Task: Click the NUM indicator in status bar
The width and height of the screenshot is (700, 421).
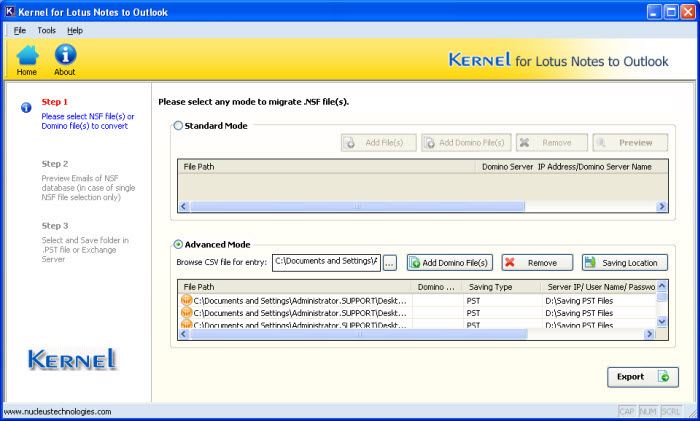Action: point(648,411)
